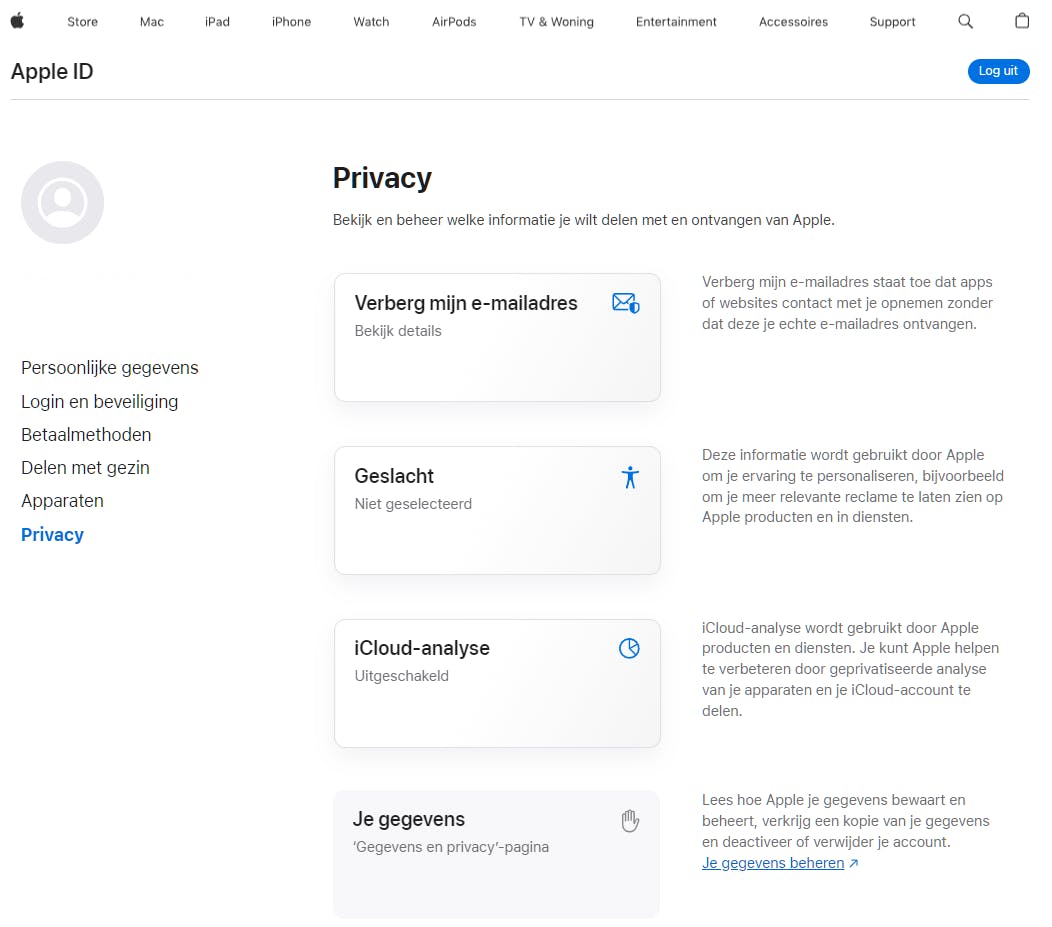The height and width of the screenshot is (927, 1052).
Task: Open the TV & Woning menu
Action: pyautogui.click(x=556, y=22)
